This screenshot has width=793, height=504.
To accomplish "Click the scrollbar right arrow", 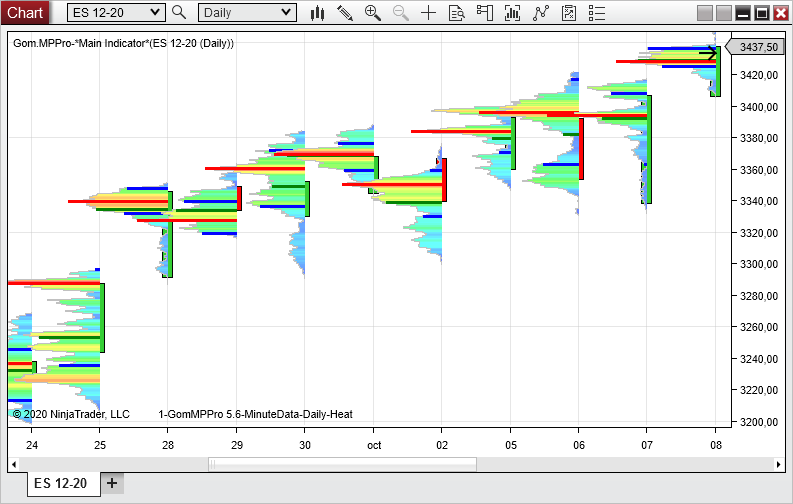I will pyautogui.click(x=779, y=464).
